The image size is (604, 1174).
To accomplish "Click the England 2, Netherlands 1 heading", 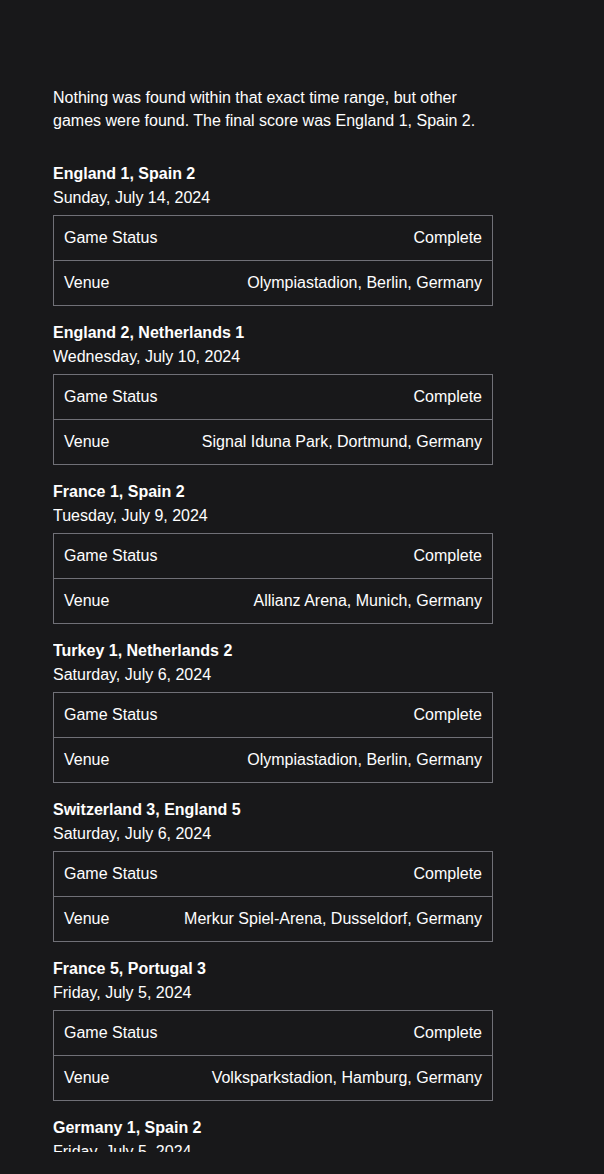I will pos(148,332).
